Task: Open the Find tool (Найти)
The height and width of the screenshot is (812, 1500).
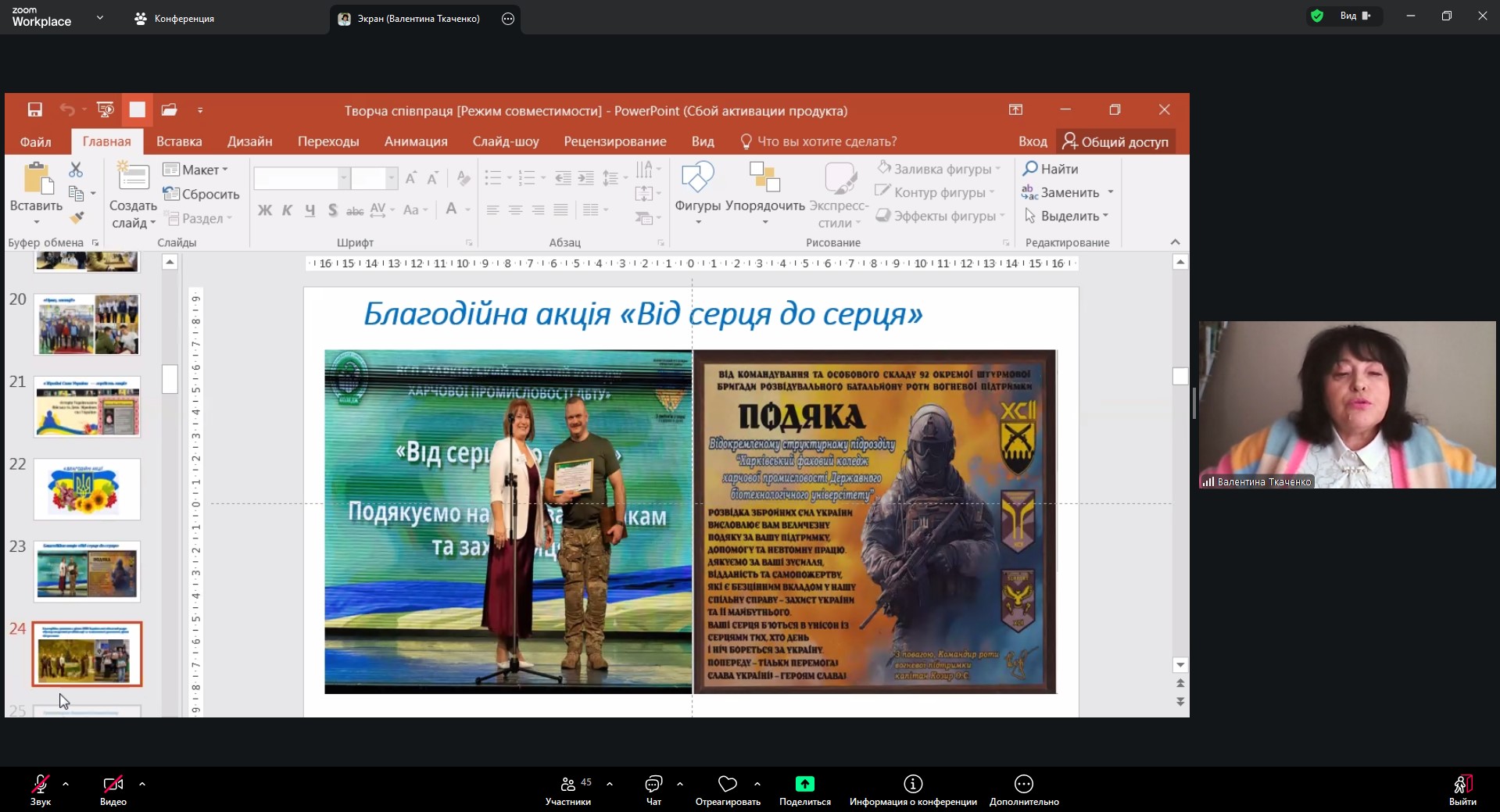Action: (x=1051, y=169)
